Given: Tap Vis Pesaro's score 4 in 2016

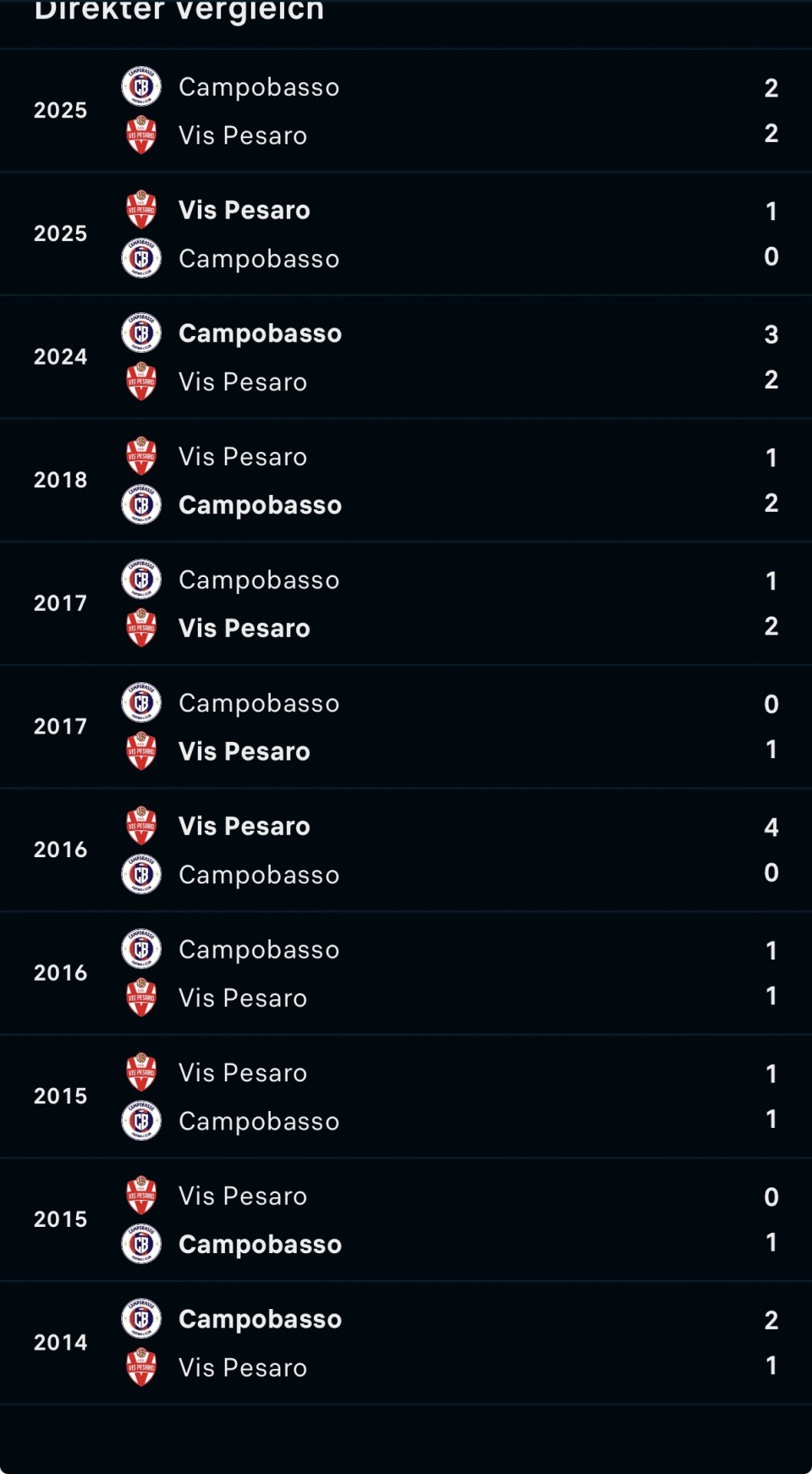Looking at the screenshot, I should pos(771,827).
